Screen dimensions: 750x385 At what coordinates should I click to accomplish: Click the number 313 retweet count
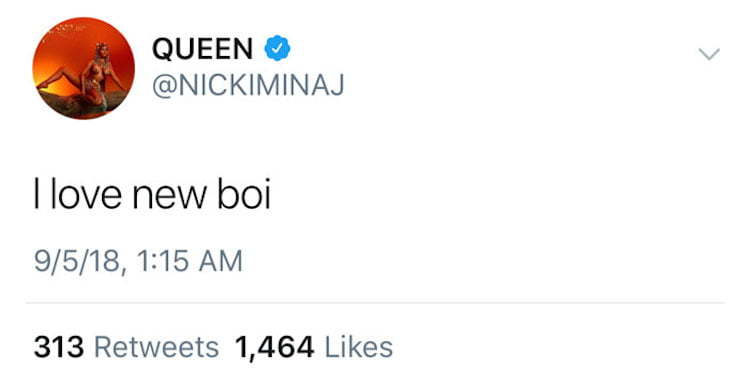click(x=59, y=347)
